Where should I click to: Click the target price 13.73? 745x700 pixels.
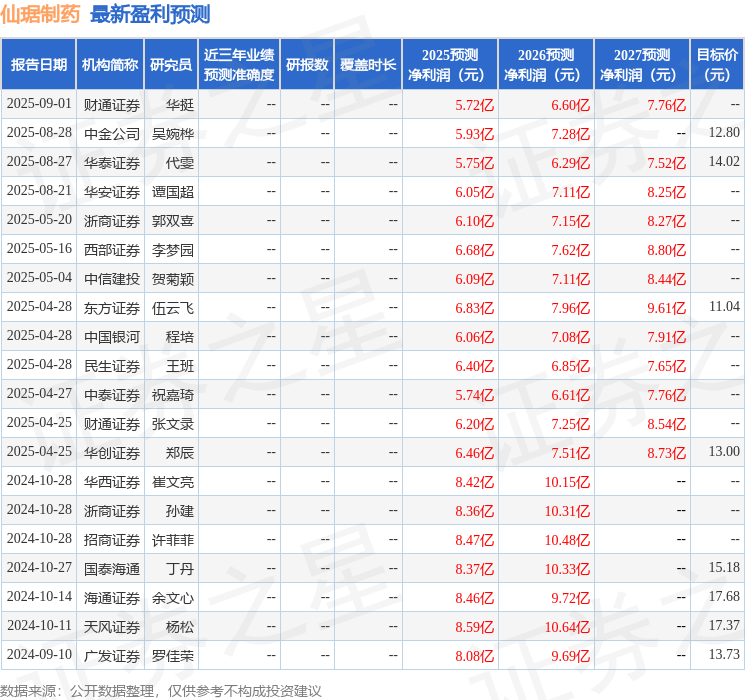(724, 654)
